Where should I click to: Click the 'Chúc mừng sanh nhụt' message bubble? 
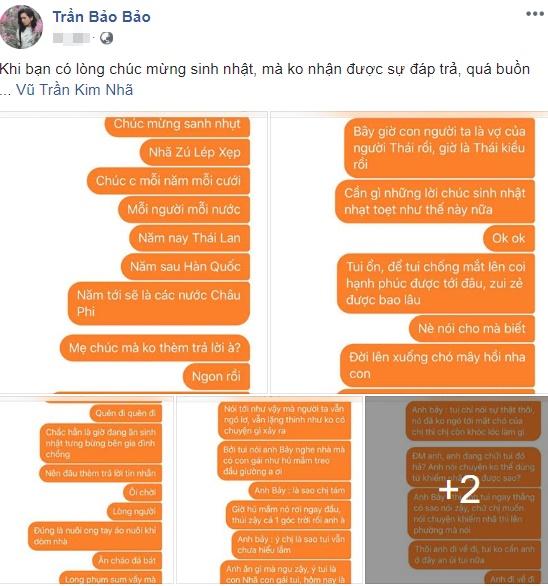pyautogui.click(x=177, y=125)
